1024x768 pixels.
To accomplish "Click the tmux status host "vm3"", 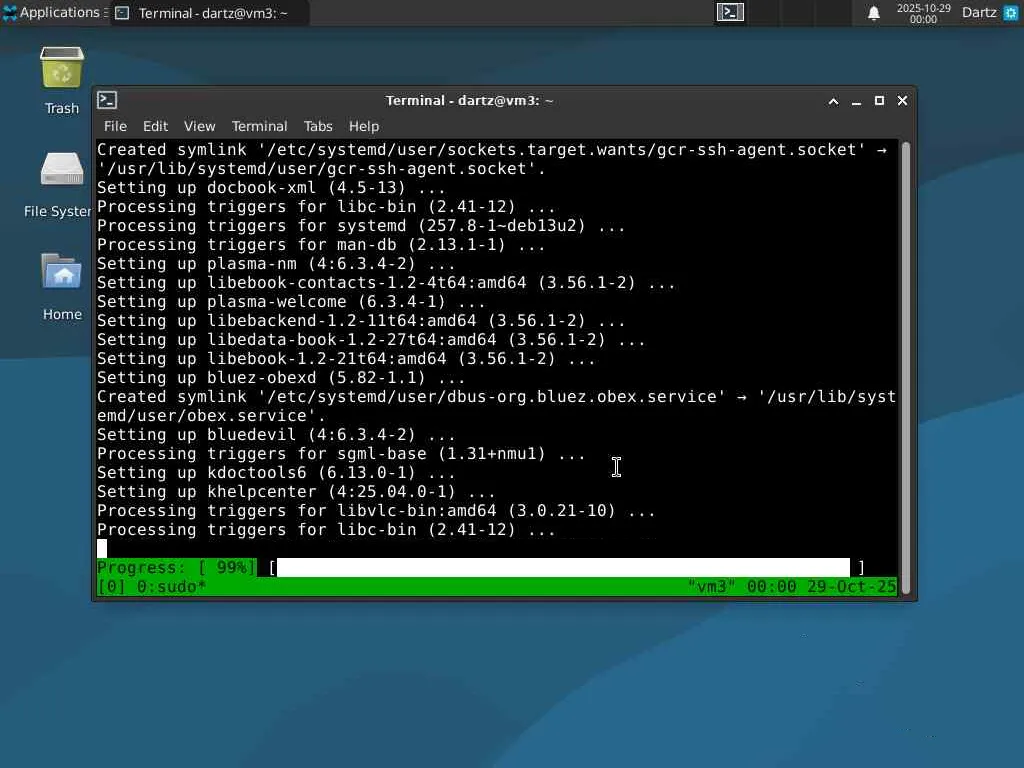I will coord(711,586).
